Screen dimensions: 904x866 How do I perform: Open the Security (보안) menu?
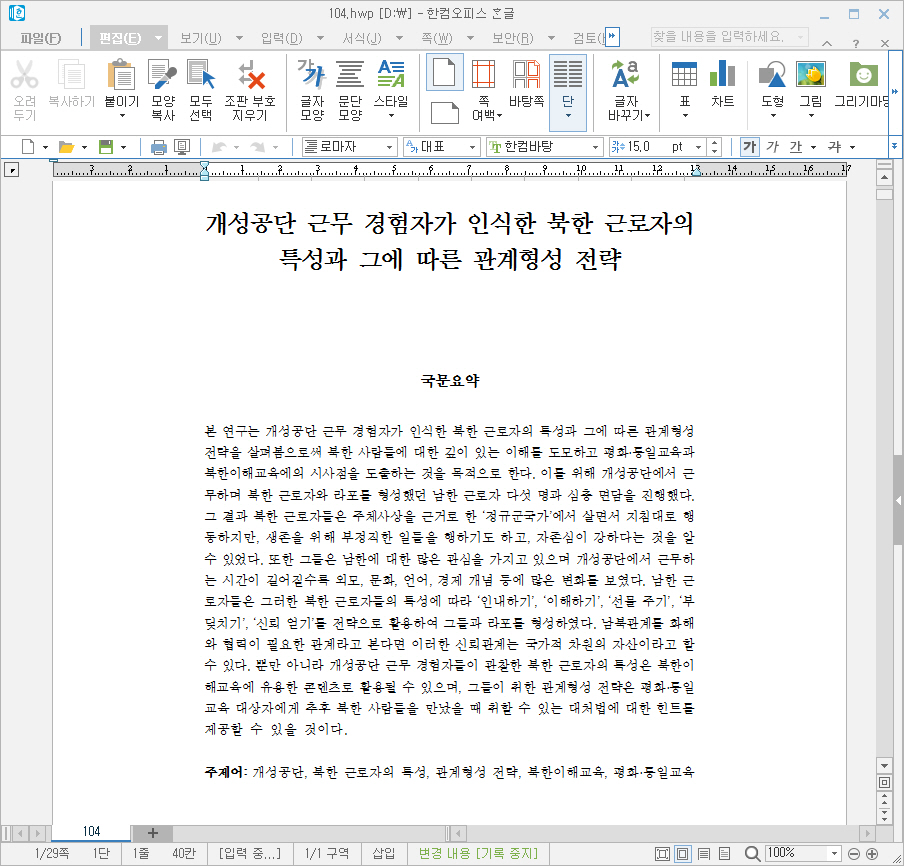click(x=512, y=38)
